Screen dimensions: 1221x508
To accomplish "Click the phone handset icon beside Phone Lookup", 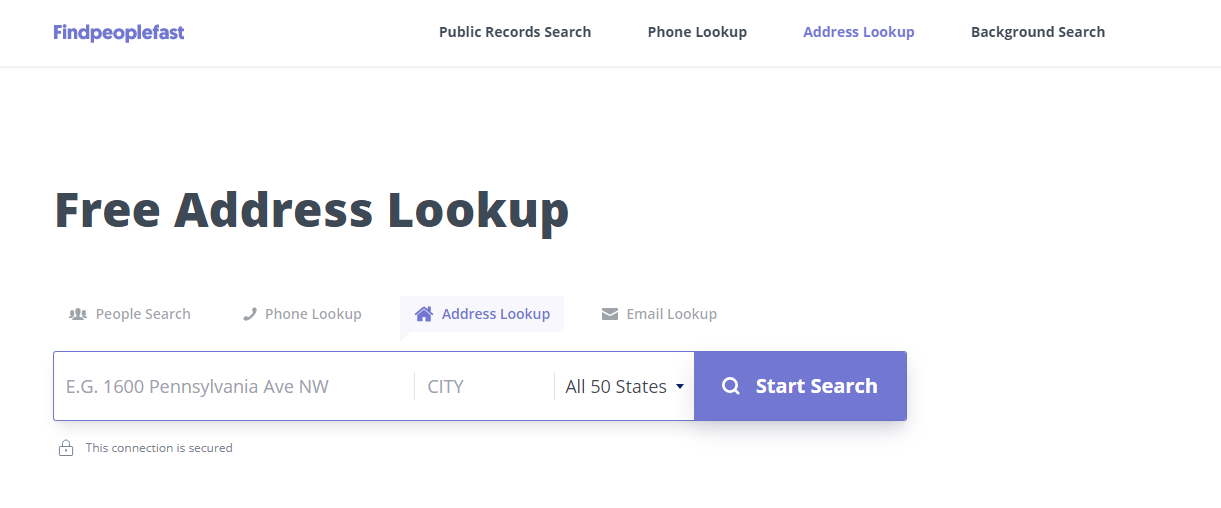I will tap(250, 314).
